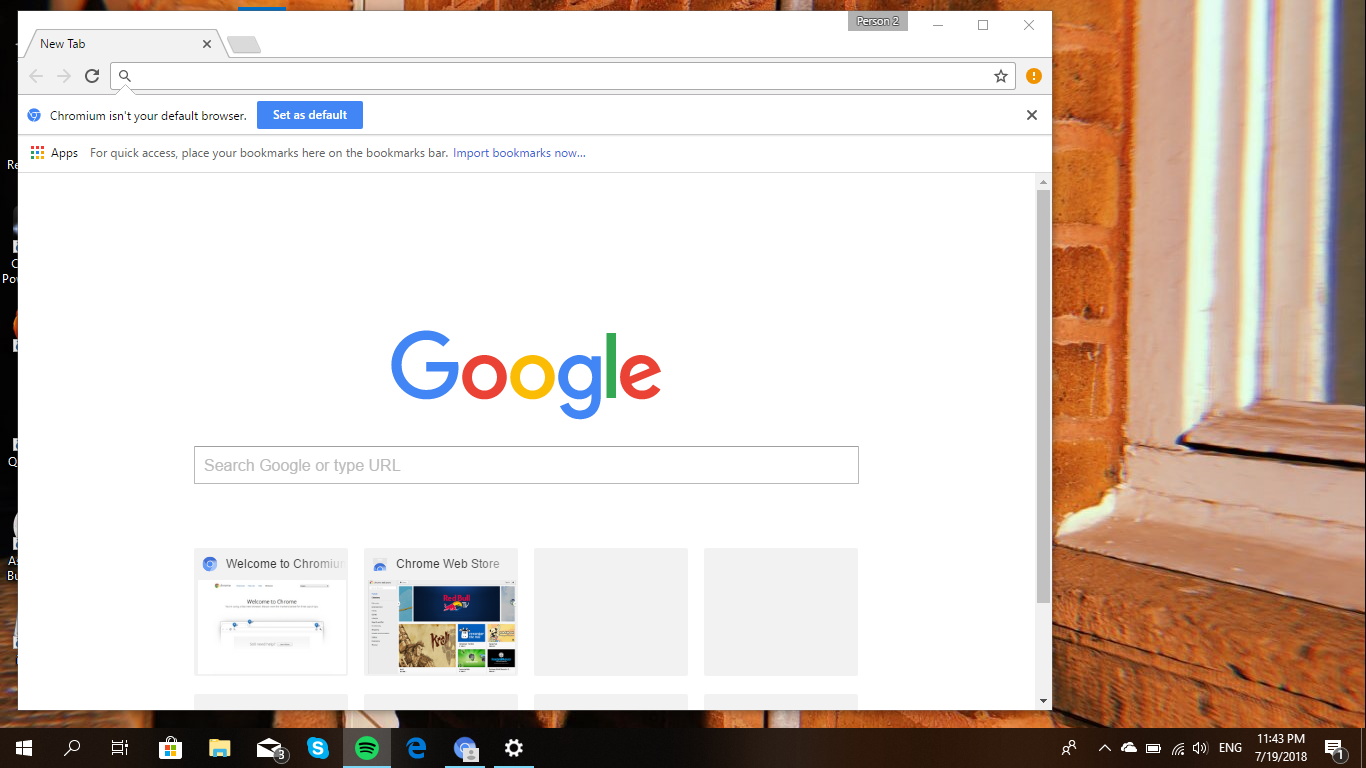The width and height of the screenshot is (1366, 768).
Task: Switch to Spotify in the taskbar
Action: [367, 747]
